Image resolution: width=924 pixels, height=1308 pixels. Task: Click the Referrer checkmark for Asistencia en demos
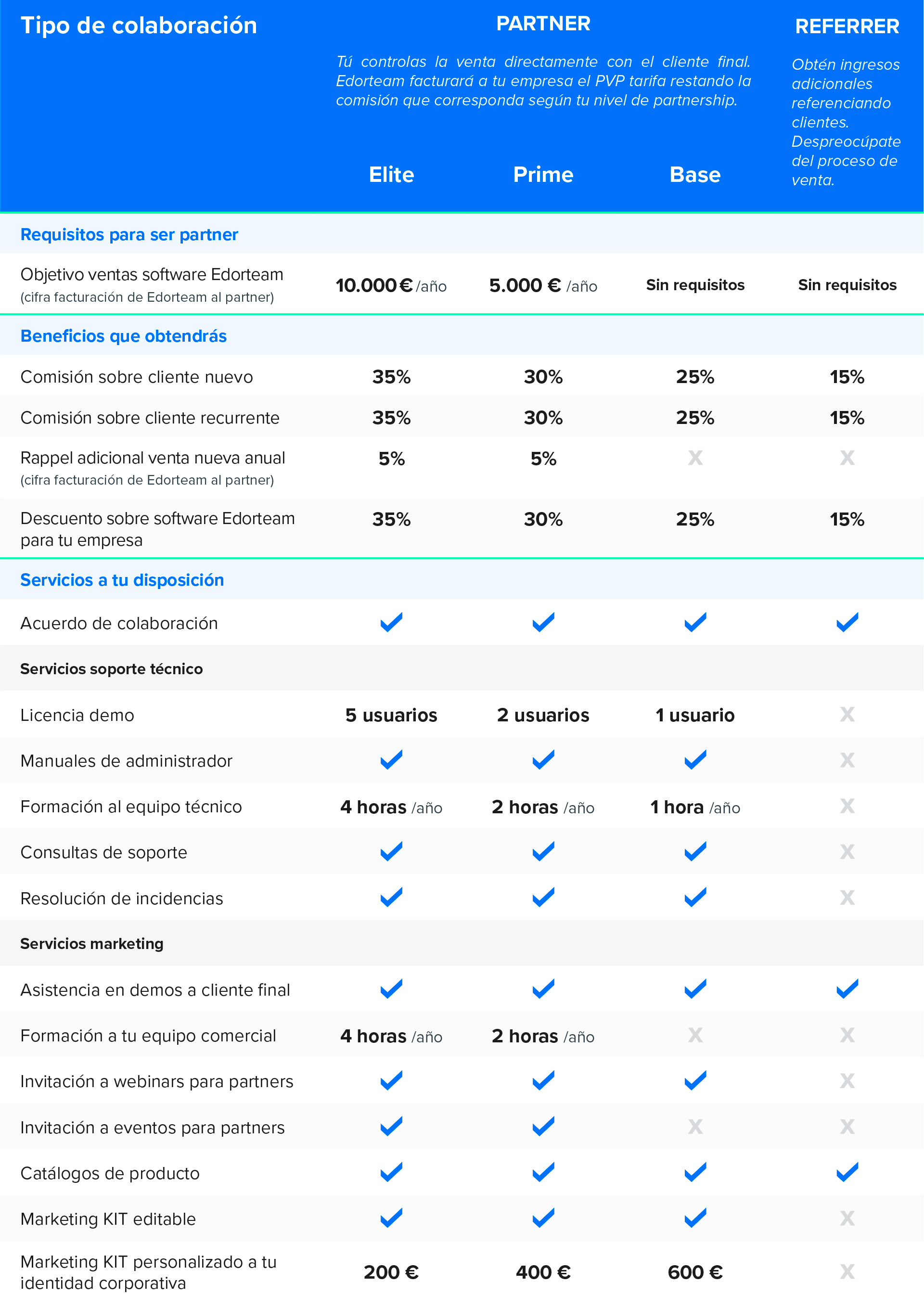847,988
